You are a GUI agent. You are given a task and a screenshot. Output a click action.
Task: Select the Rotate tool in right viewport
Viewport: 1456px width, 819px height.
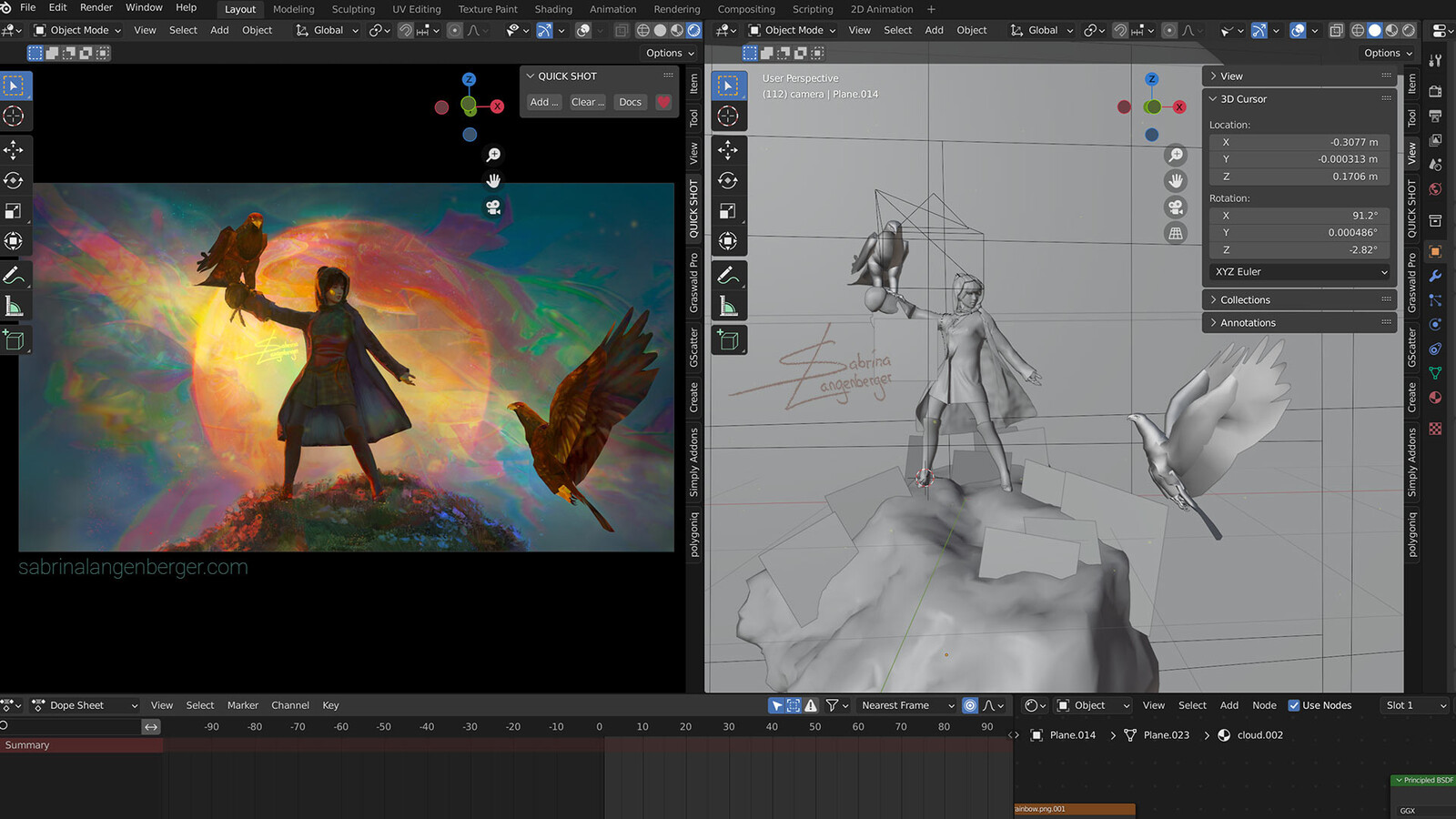point(728,180)
